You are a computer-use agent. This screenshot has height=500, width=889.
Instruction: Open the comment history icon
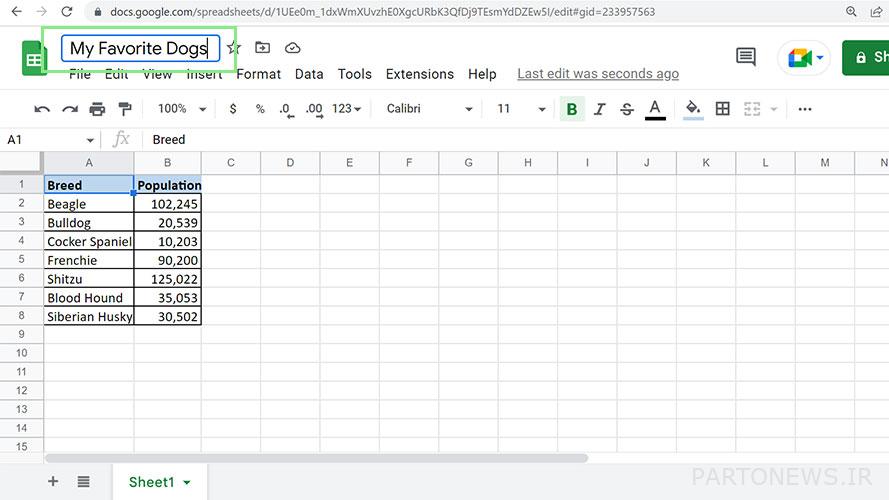[x=746, y=57]
